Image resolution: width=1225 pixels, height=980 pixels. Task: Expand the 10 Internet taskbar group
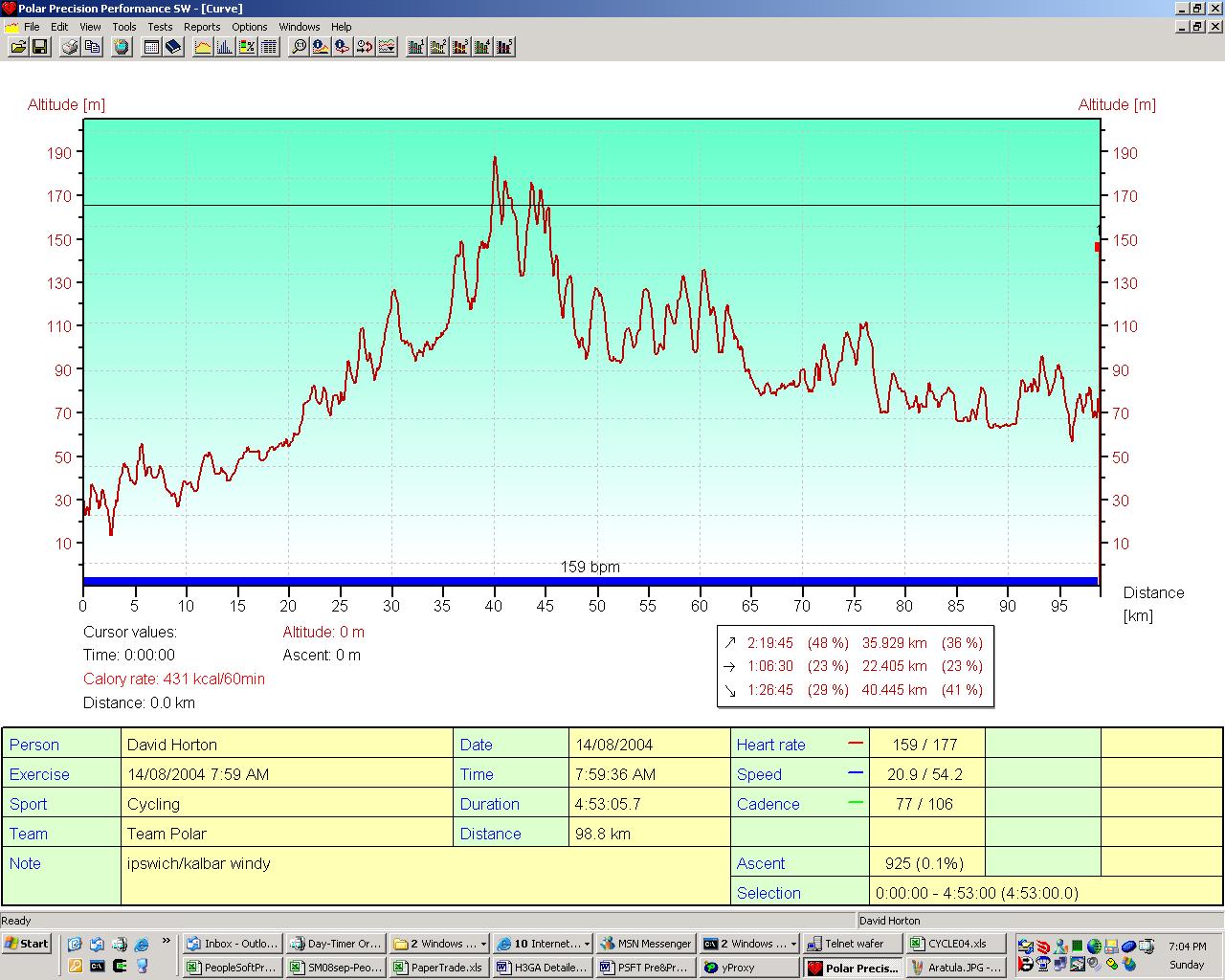pyautogui.click(x=543, y=944)
